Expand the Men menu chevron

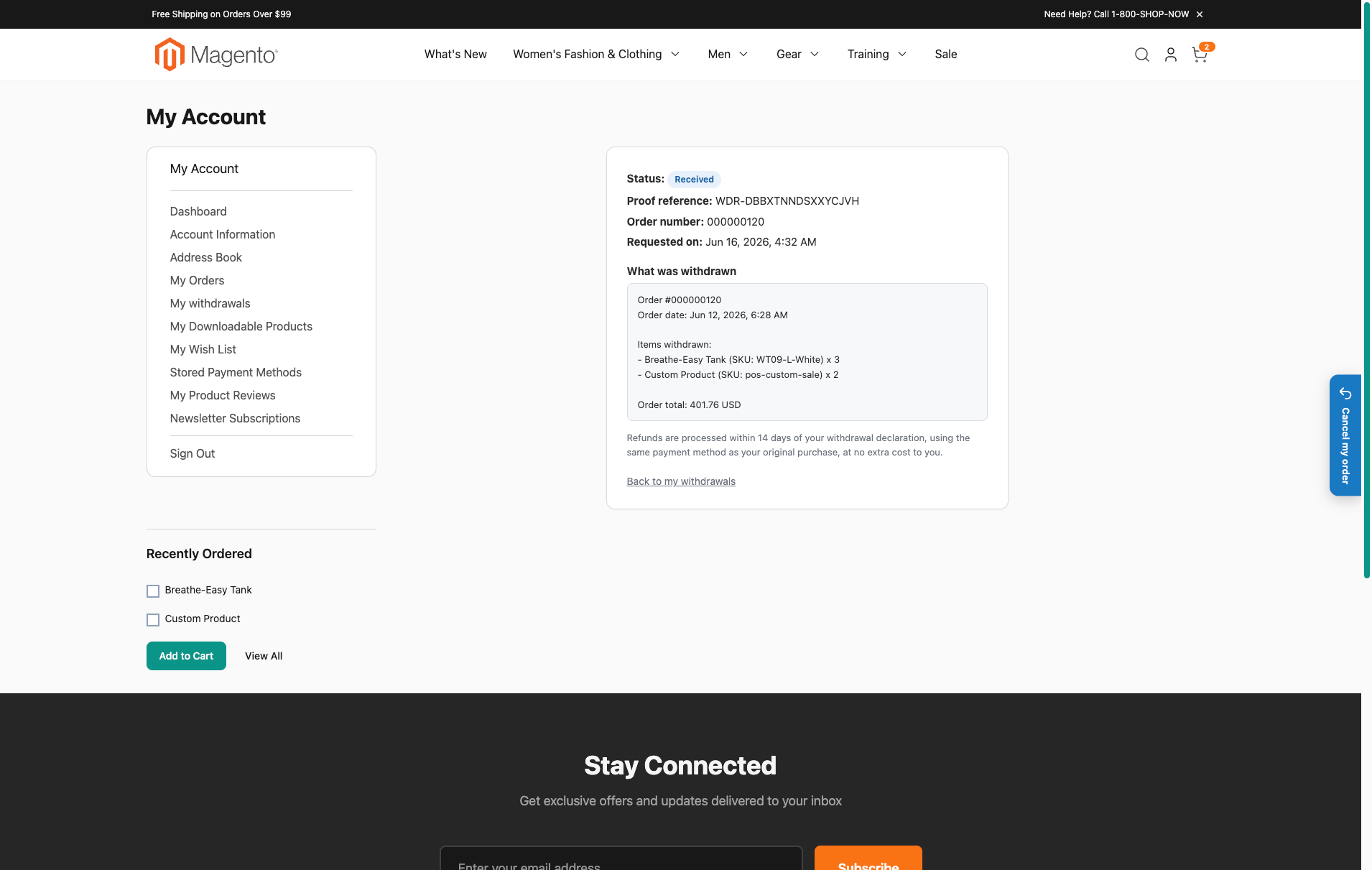(743, 55)
